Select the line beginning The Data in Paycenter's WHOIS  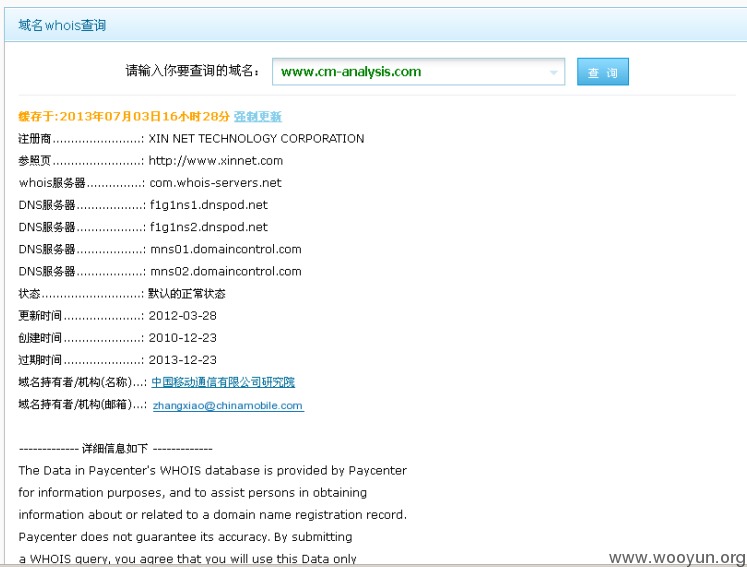pyautogui.click(x=212, y=471)
